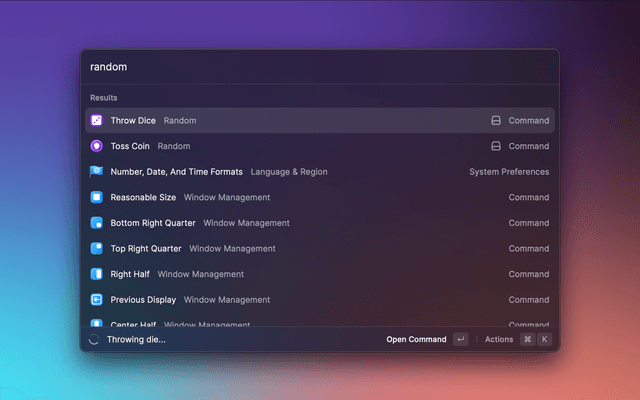Click the extension icon beside Toss Coin Command
The width and height of the screenshot is (640, 400).
495,146
